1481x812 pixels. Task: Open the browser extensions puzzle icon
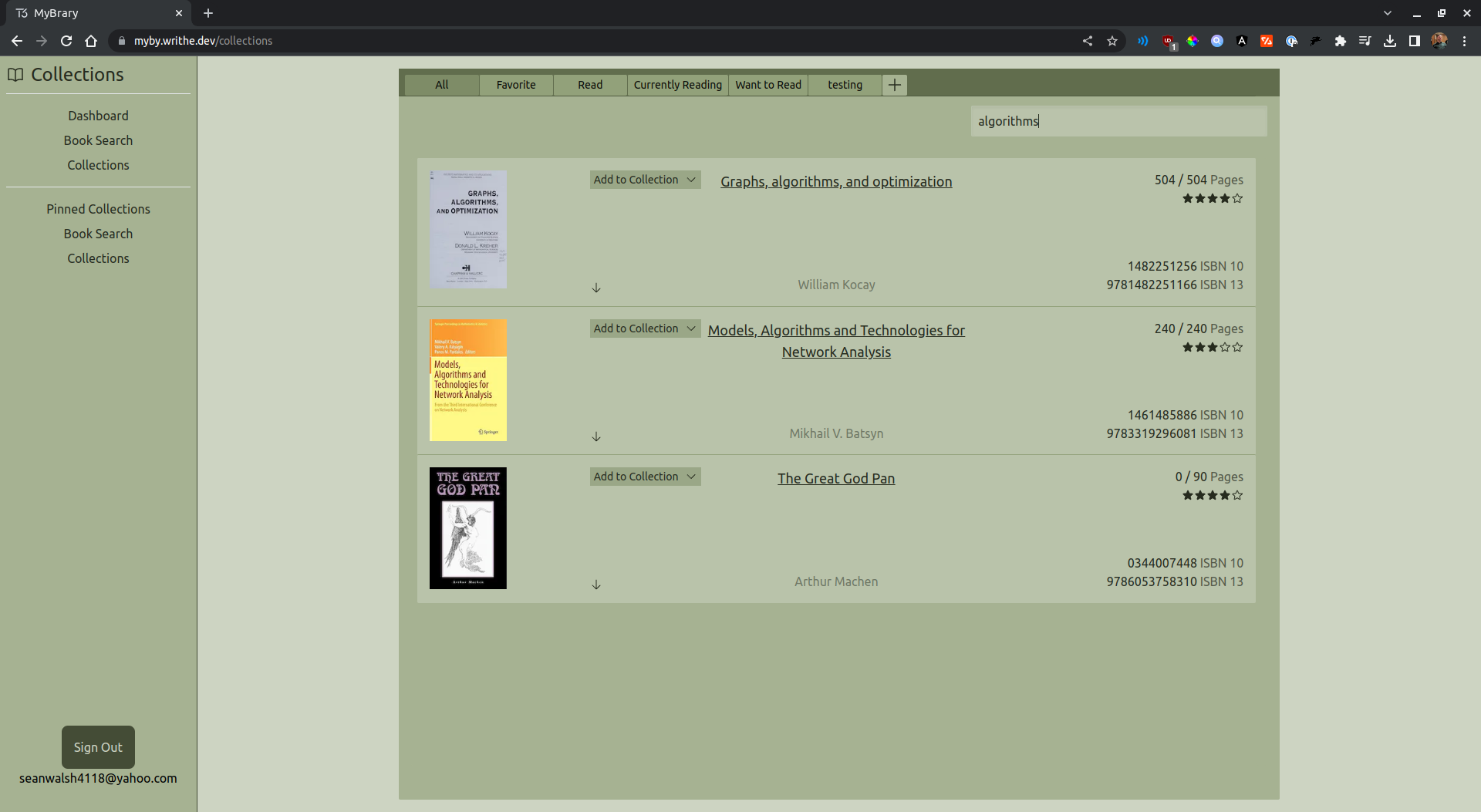pyautogui.click(x=1340, y=41)
